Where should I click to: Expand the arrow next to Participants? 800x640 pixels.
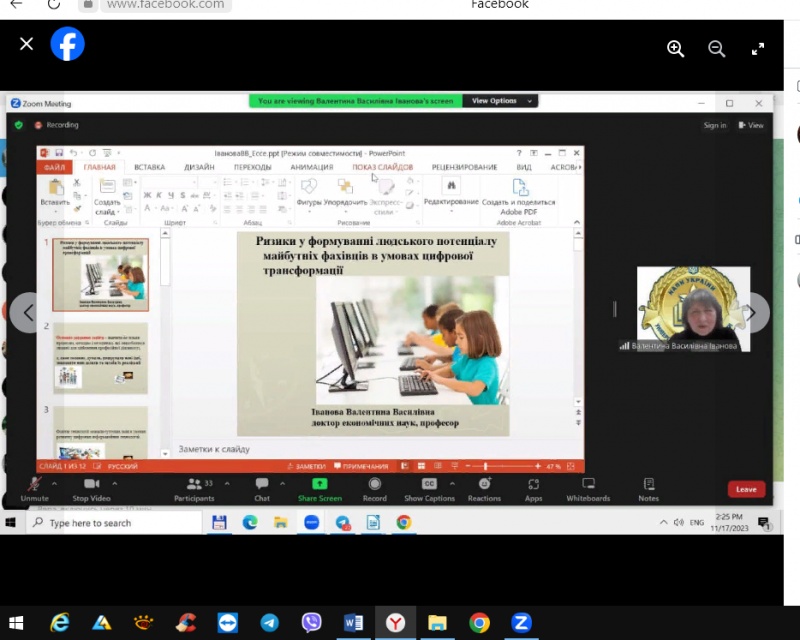227,483
